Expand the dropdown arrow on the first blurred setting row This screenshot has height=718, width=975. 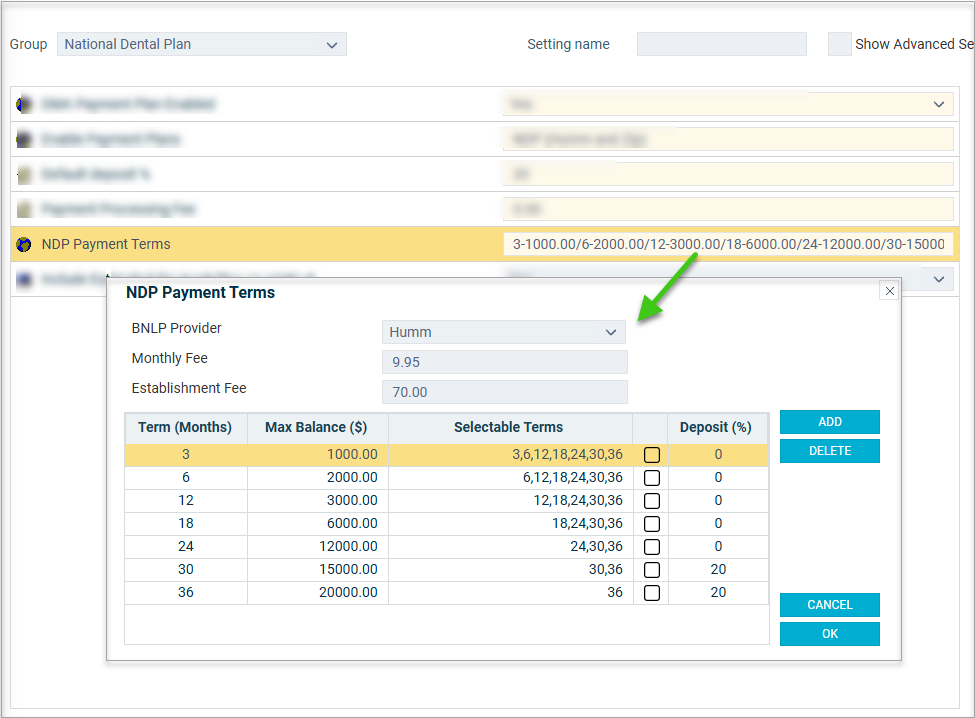939,104
